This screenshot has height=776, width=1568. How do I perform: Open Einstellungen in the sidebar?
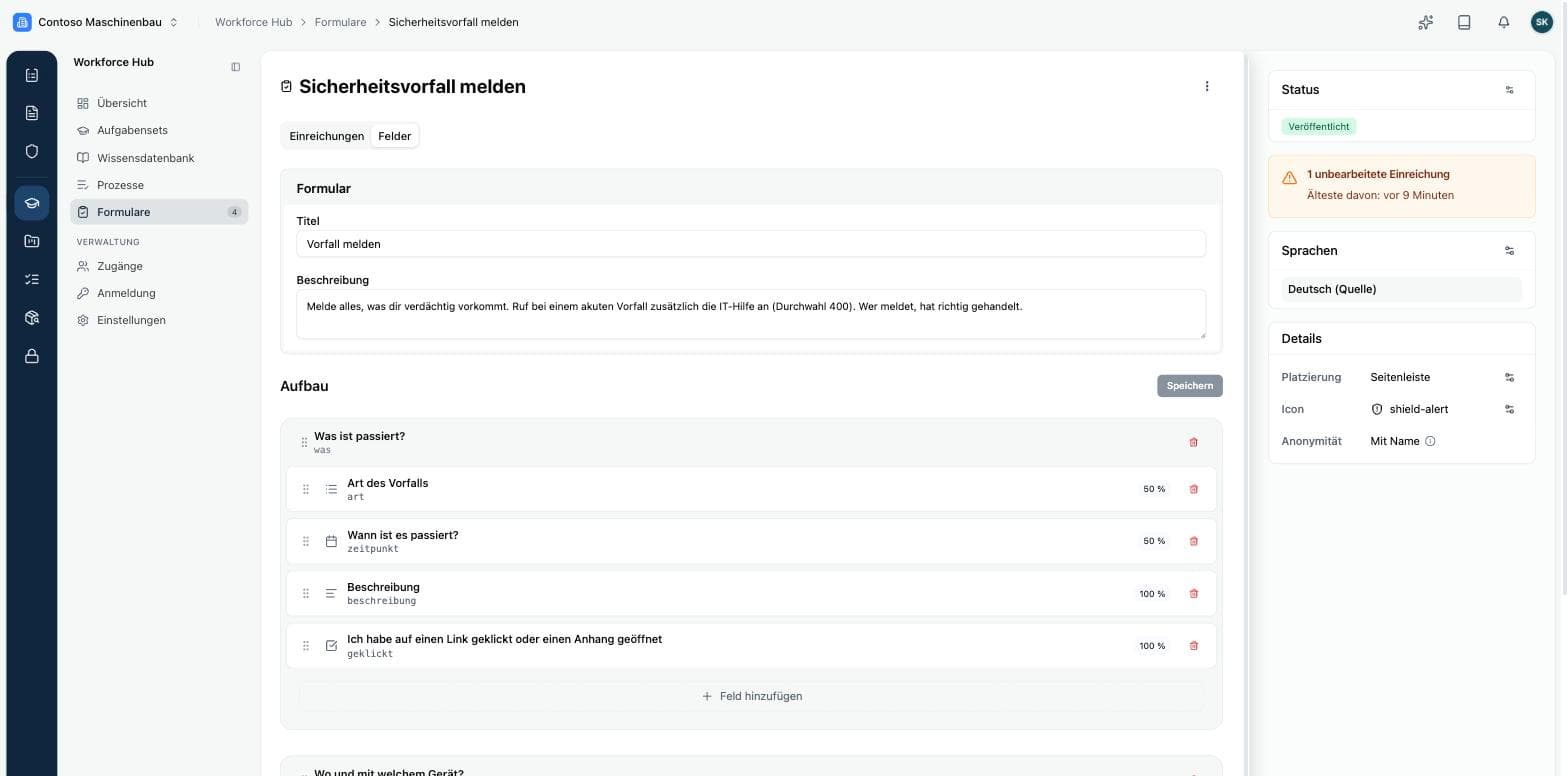pyautogui.click(x=159, y=320)
